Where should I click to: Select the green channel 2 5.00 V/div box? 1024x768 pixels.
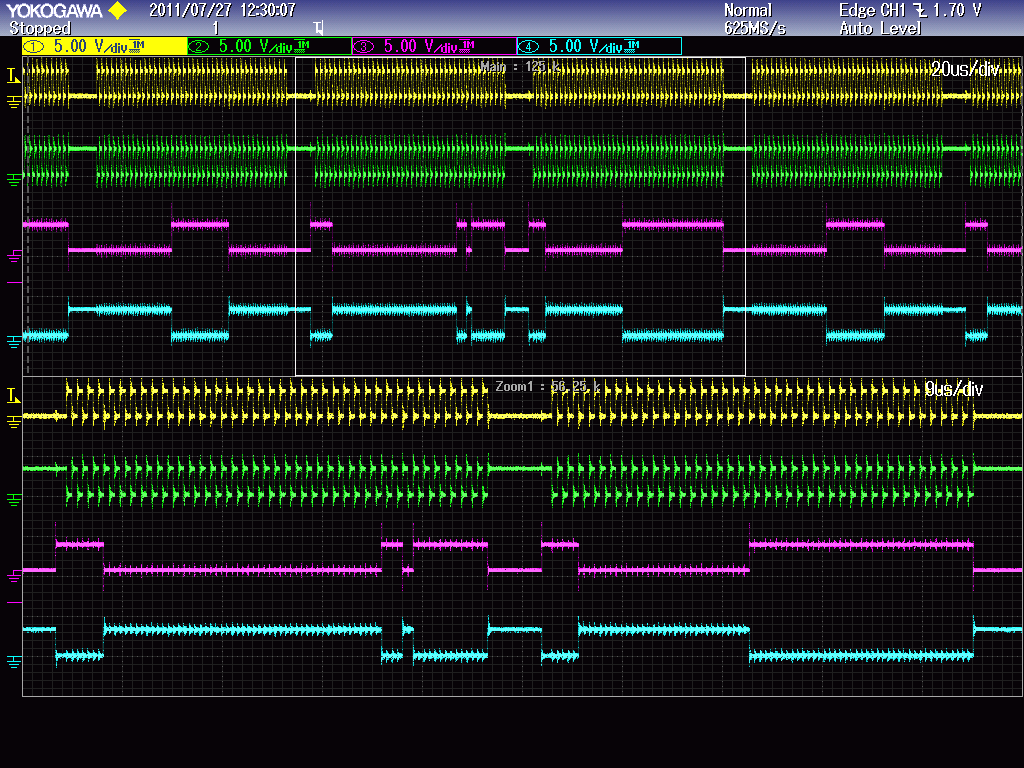pos(269,46)
